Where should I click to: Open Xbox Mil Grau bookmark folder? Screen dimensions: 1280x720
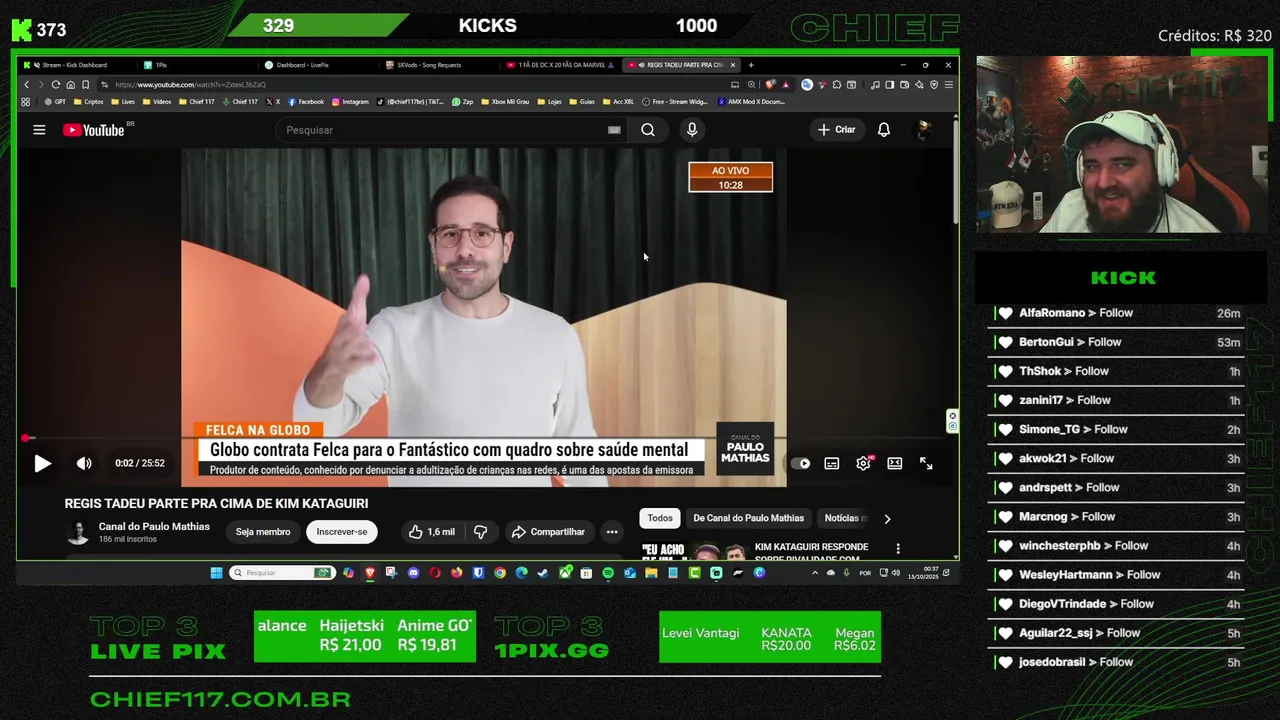click(505, 101)
